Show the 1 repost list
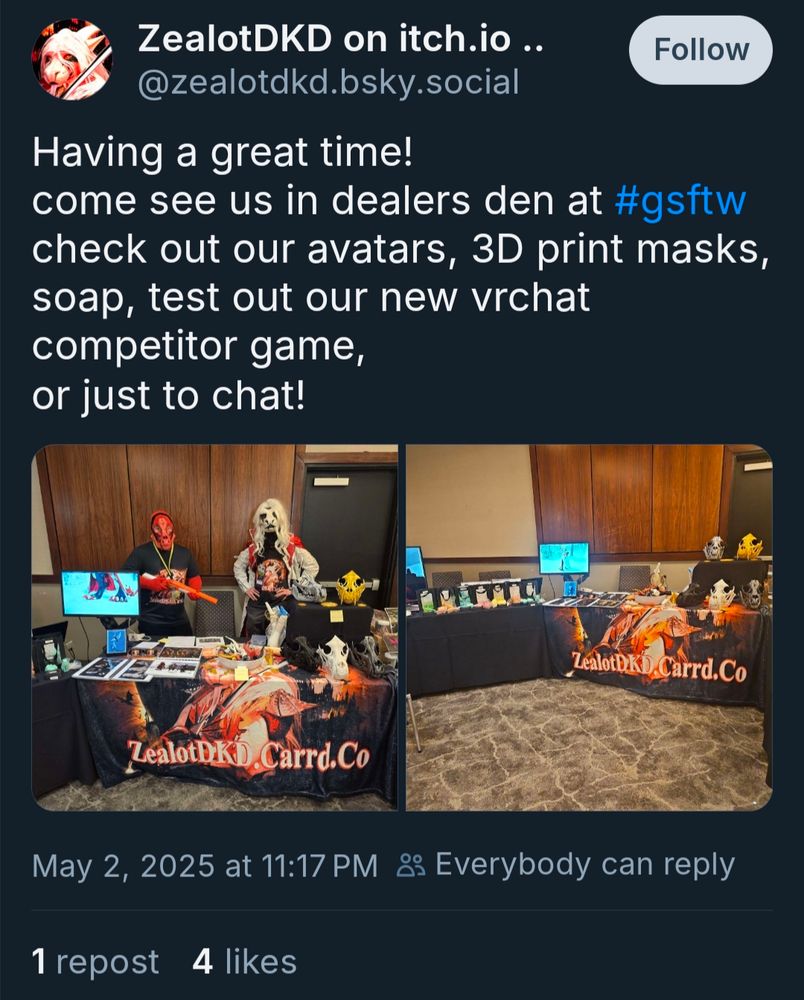 click(96, 961)
